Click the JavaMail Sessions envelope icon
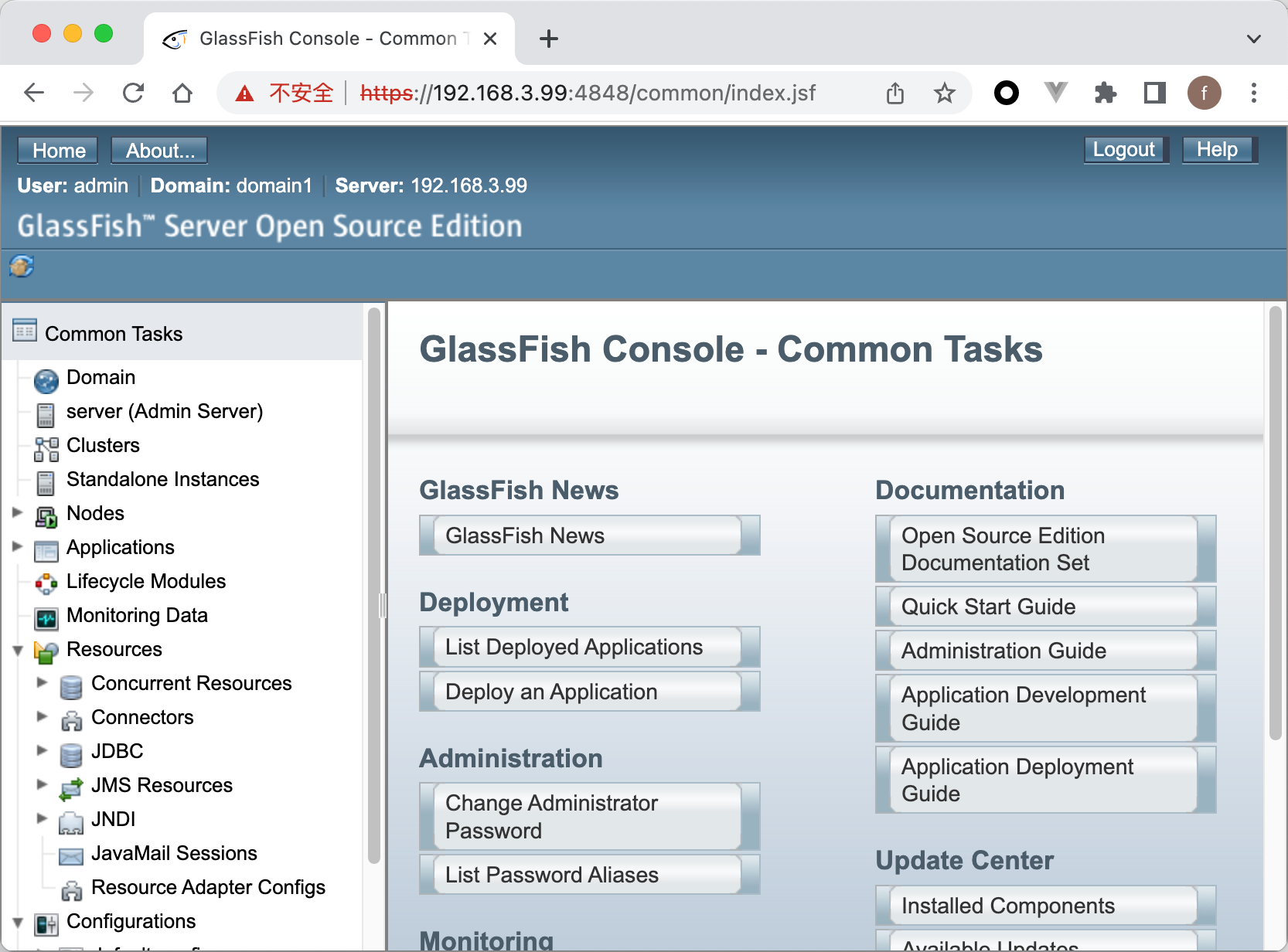Image resolution: width=1288 pixels, height=952 pixels. (x=71, y=855)
